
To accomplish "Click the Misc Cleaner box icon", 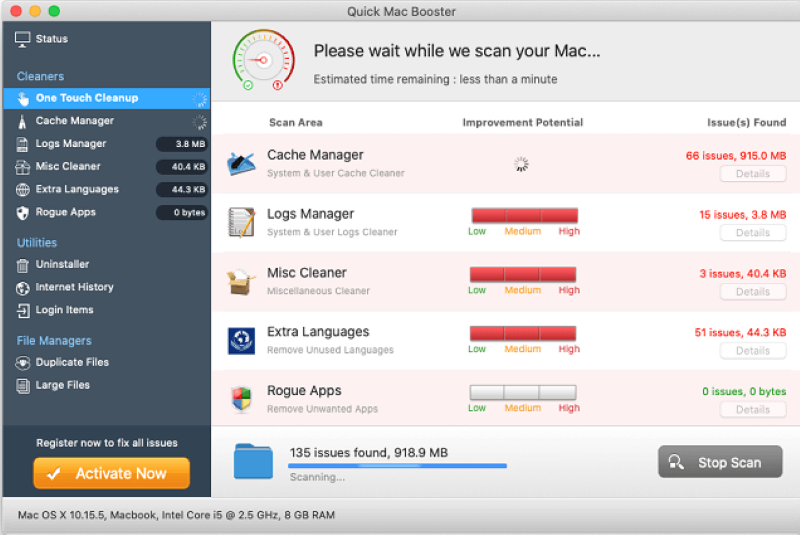I will pyautogui.click(x=240, y=281).
